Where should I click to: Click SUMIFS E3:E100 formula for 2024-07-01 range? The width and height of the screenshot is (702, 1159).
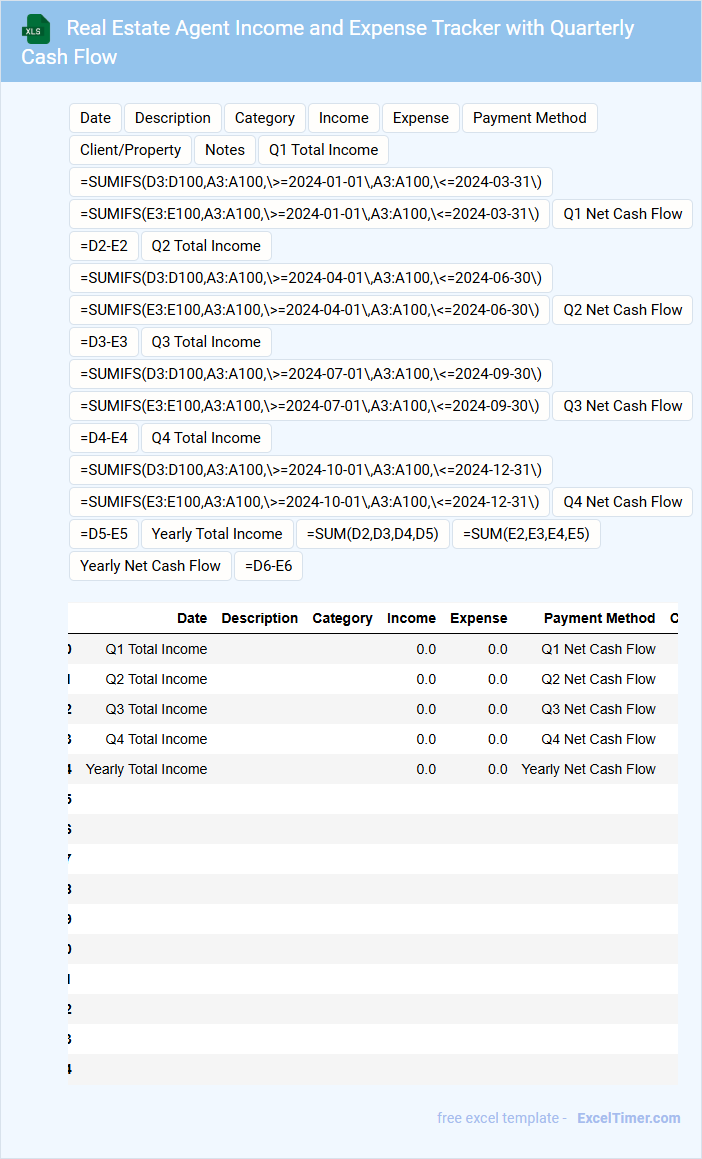click(310, 406)
